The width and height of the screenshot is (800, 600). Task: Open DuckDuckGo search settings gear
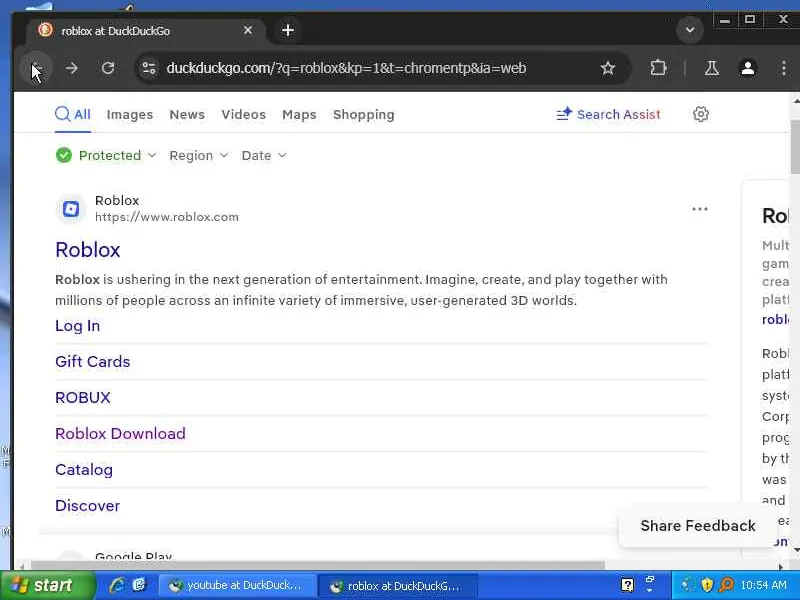pyautogui.click(x=701, y=114)
